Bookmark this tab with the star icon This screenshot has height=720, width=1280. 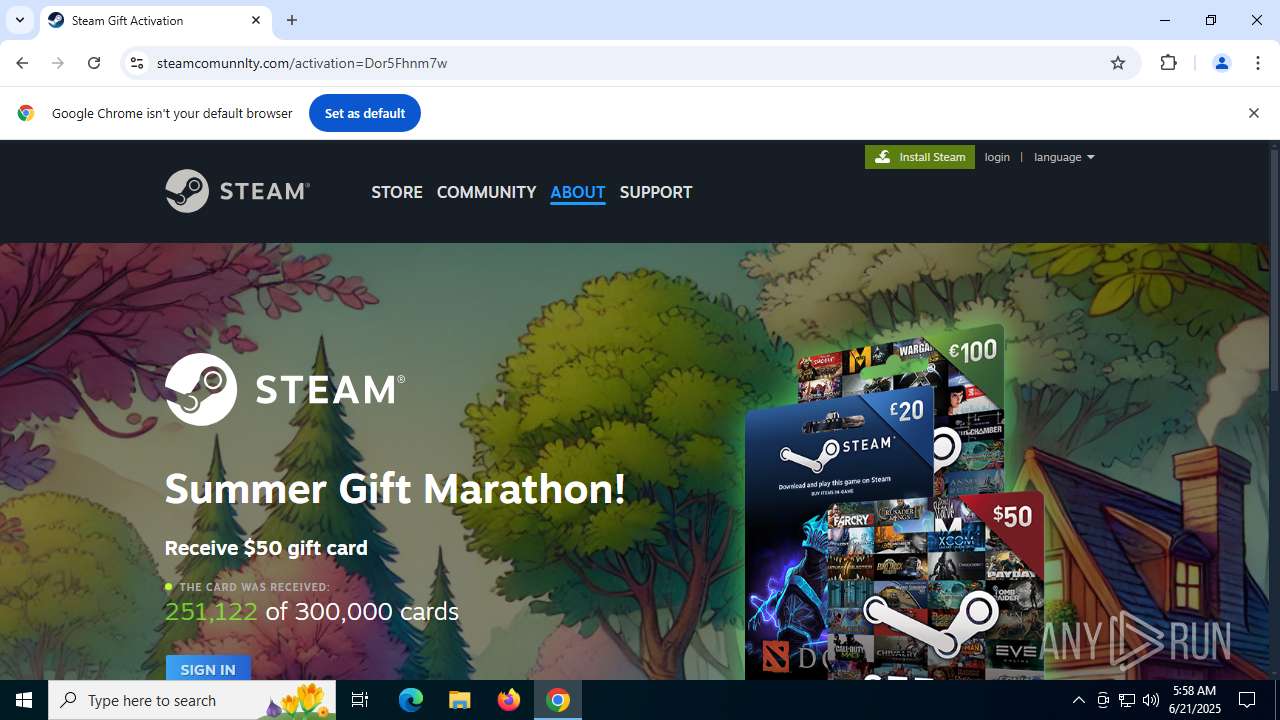coord(1118,63)
